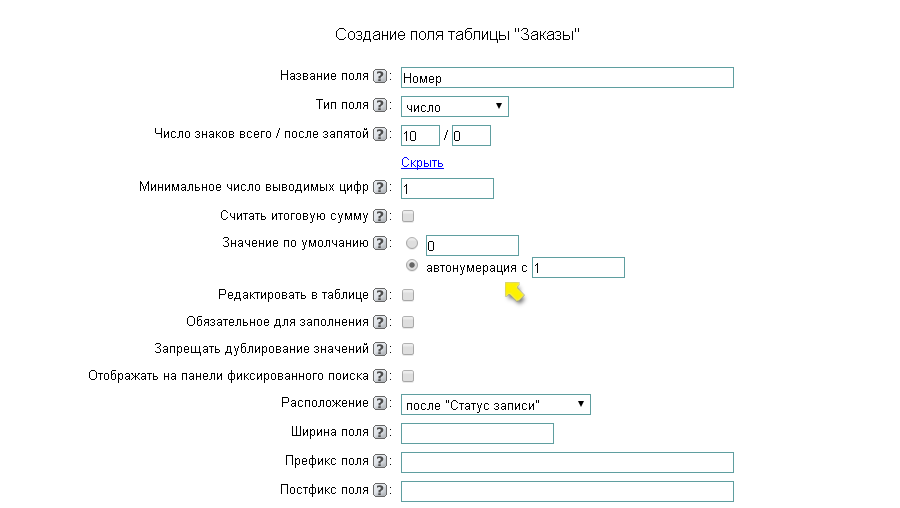Expand the "Расположение" dropdown list
The image size is (900, 508).
point(496,405)
